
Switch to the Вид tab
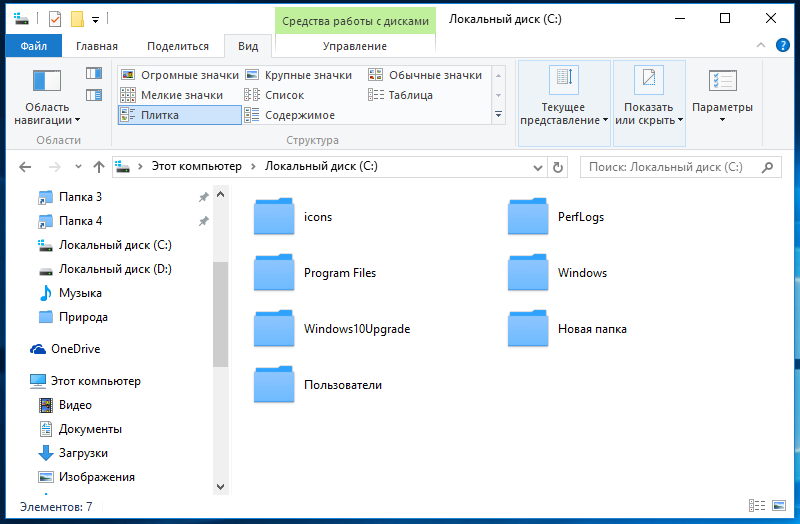248,46
